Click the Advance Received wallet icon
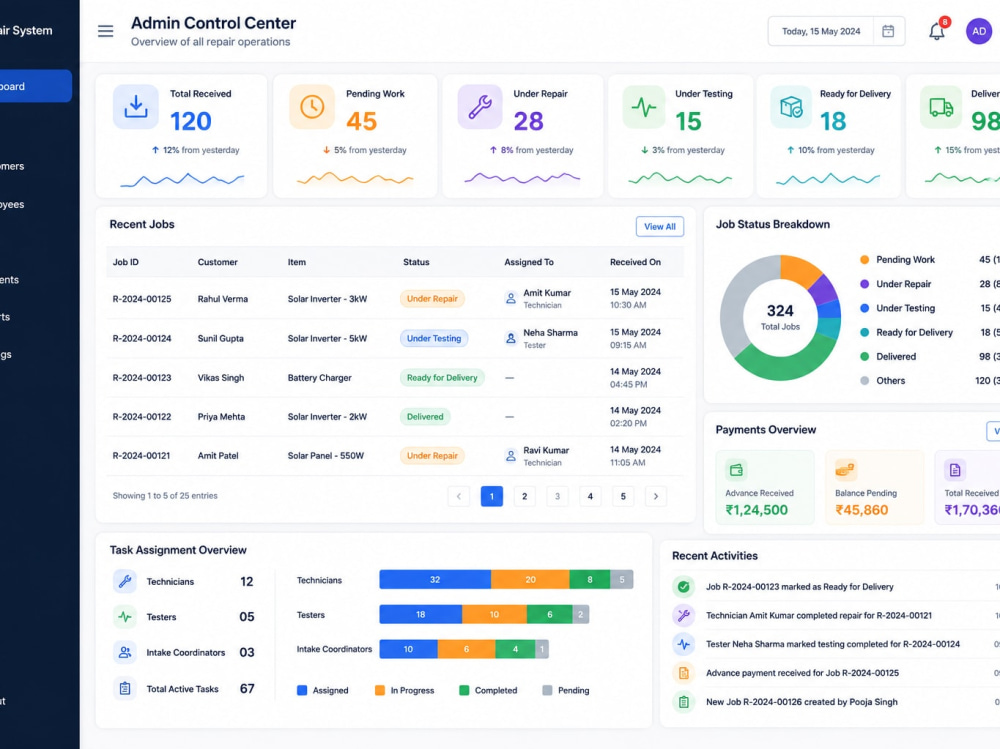This screenshot has width=1000, height=749. (736, 470)
